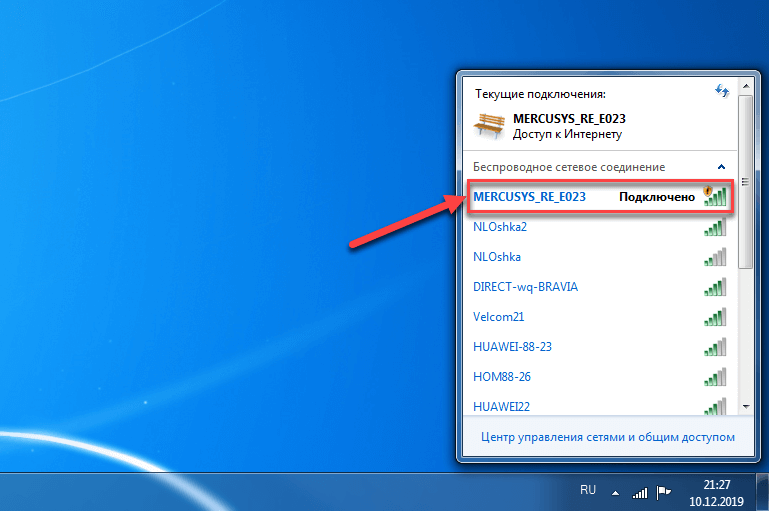Click the signal icon for DIRECT-wq-BRAVIA
The image size is (769, 511).
(714, 287)
